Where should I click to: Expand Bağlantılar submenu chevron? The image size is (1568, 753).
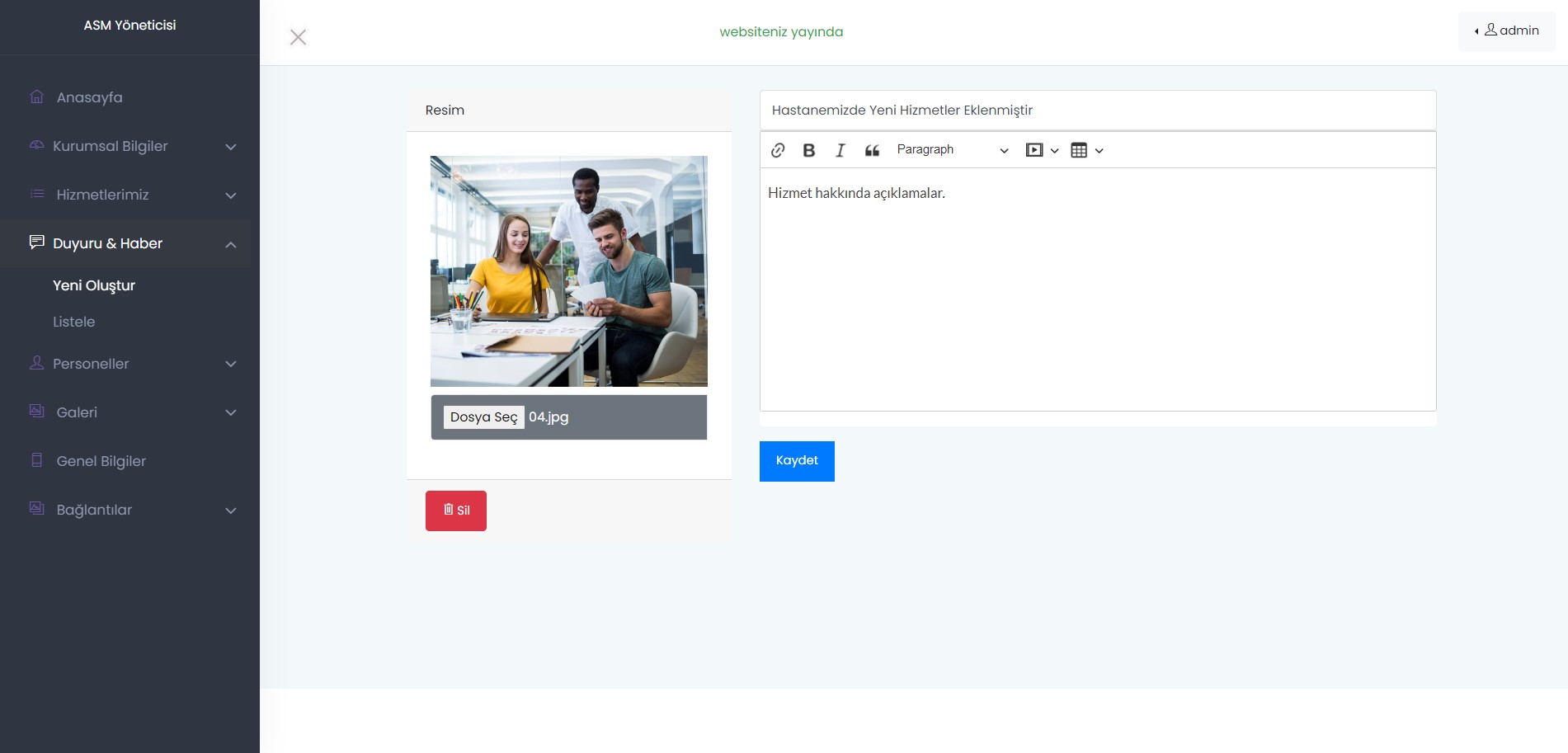point(231,511)
